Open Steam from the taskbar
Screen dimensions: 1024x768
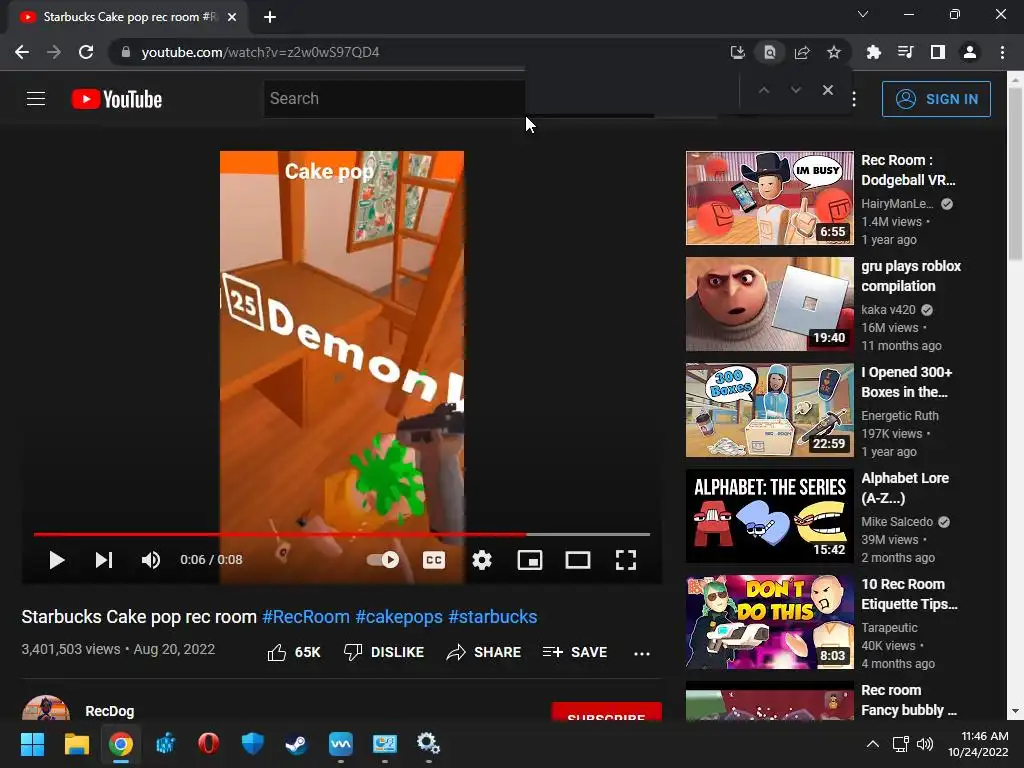click(x=296, y=744)
